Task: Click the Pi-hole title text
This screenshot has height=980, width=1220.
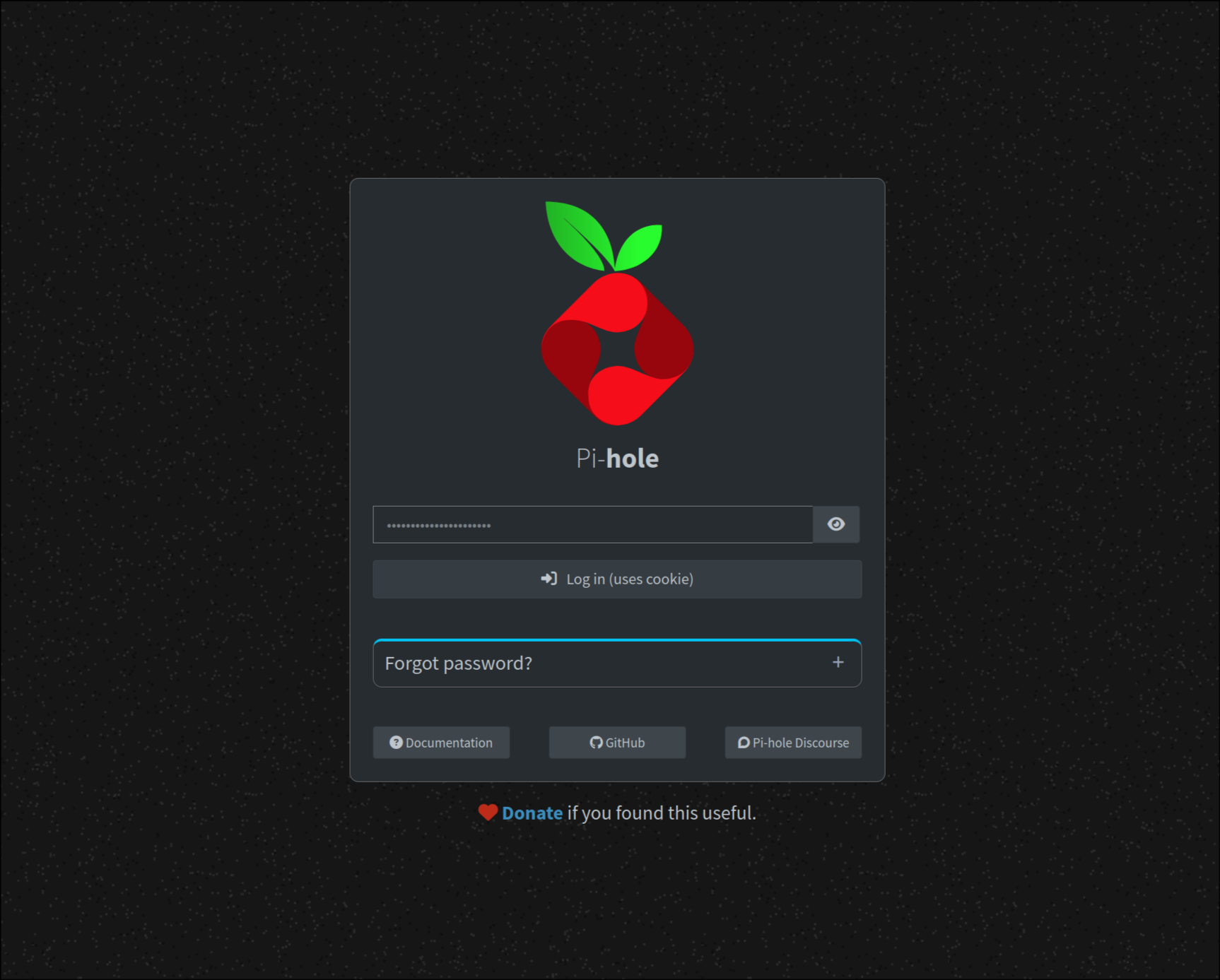Action: (x=617, y=459)
